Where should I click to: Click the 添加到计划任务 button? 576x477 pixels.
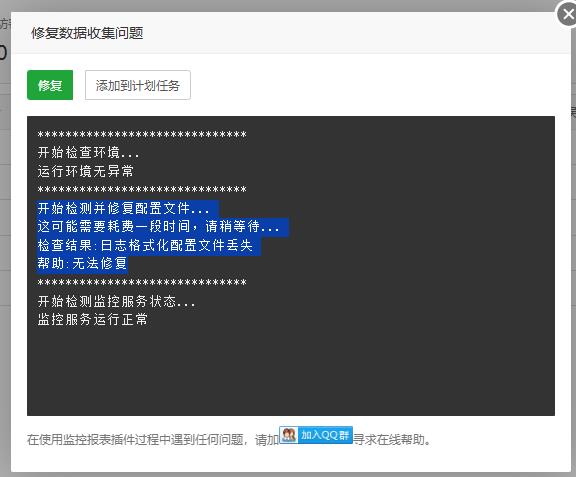[x=138, y=85]
